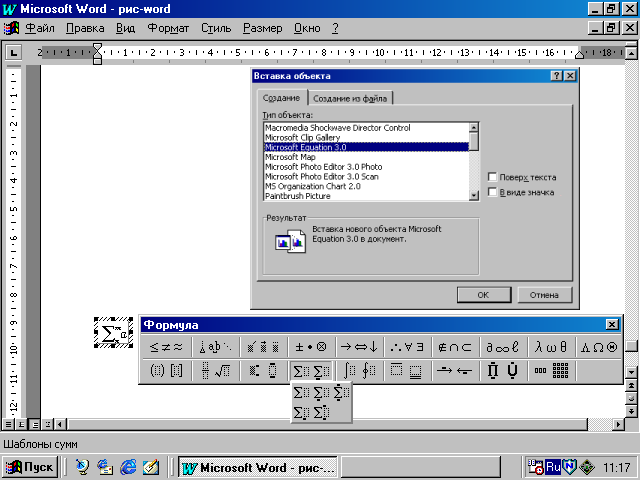
Task: Select 'MS Organization Chart 2.0' entry
Action: pos(366,187)
